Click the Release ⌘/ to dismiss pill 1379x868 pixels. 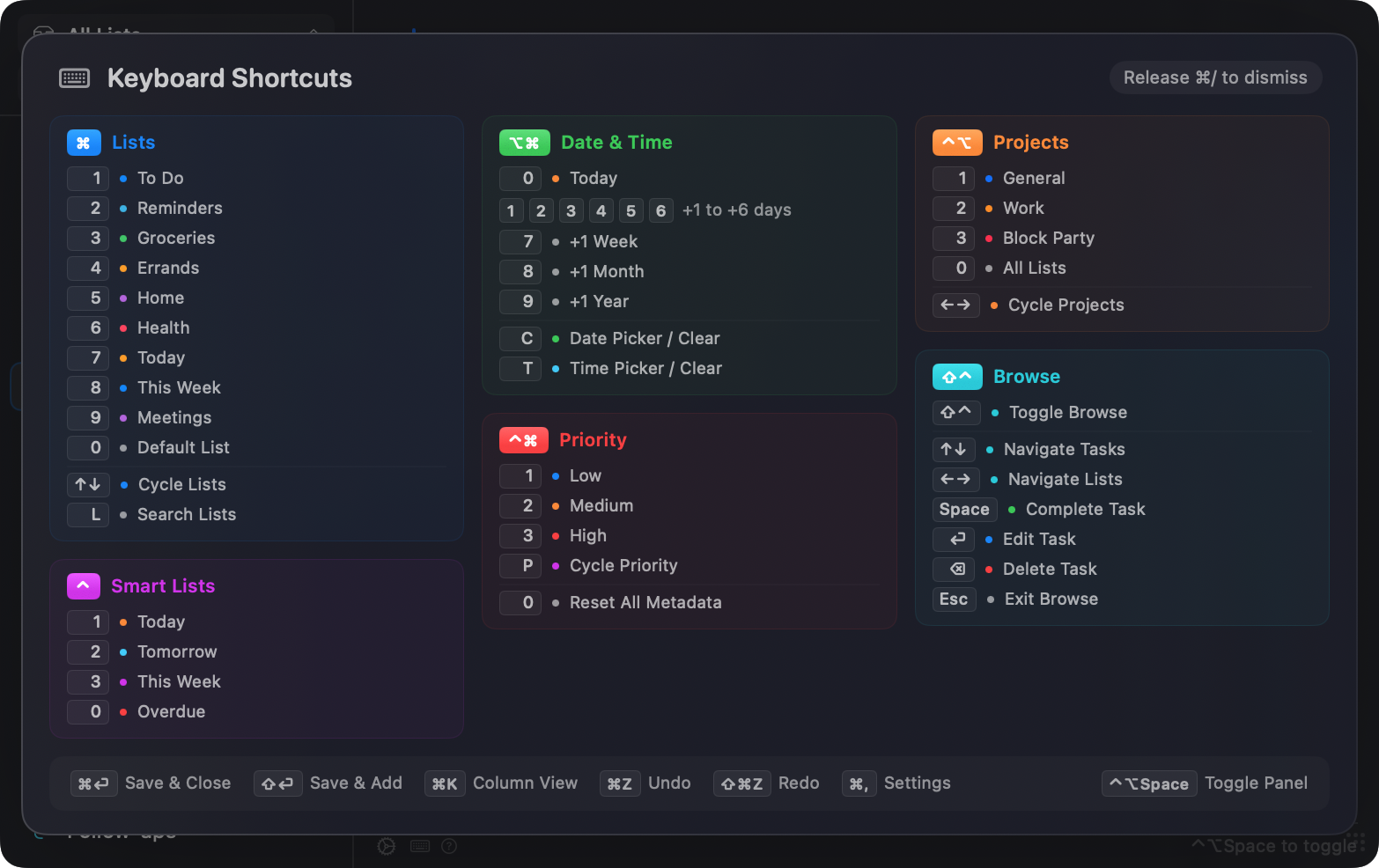(1215, 77)
